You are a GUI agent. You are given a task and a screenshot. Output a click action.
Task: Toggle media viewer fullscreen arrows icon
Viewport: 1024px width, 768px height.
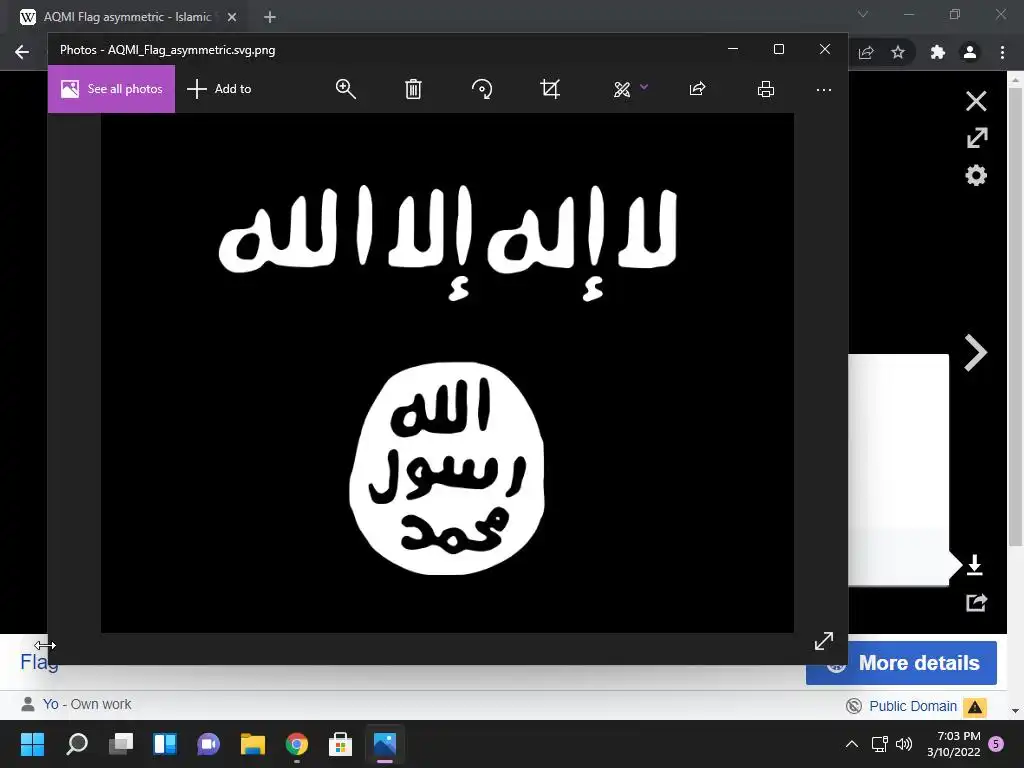(x=977, y=138)
